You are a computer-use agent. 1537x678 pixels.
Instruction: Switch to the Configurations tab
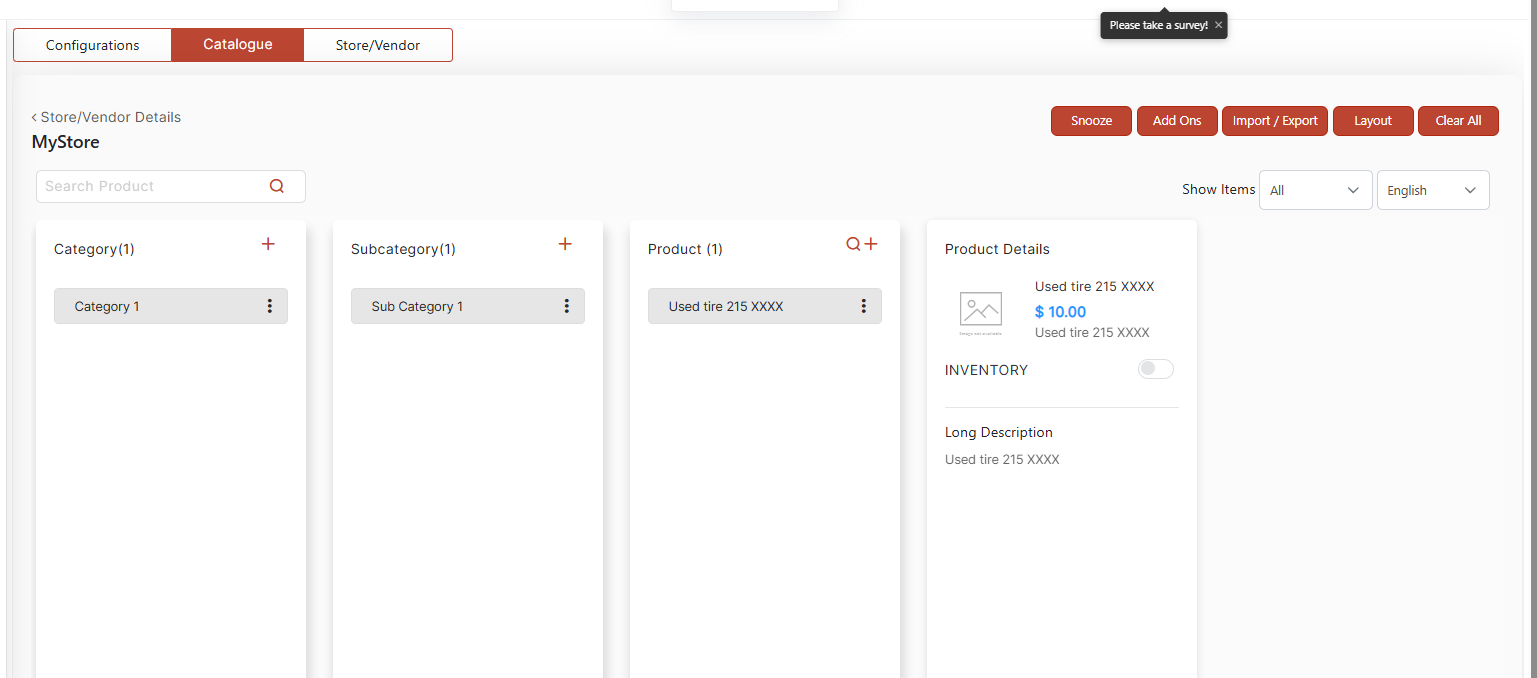coord(93,45)
